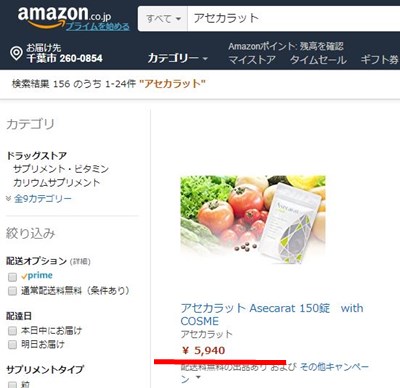Open the すべて search category dropdown

(163, 19)
